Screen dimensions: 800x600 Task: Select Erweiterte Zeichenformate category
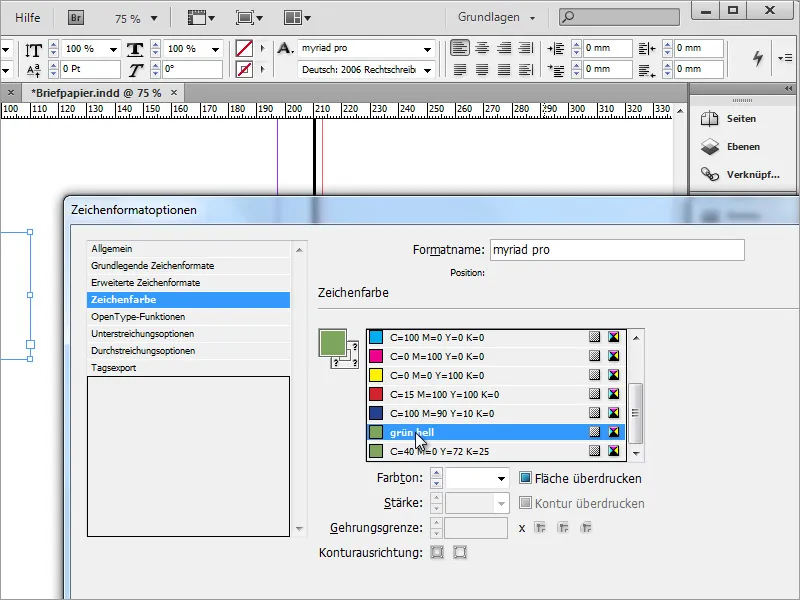tap(188, 282)
